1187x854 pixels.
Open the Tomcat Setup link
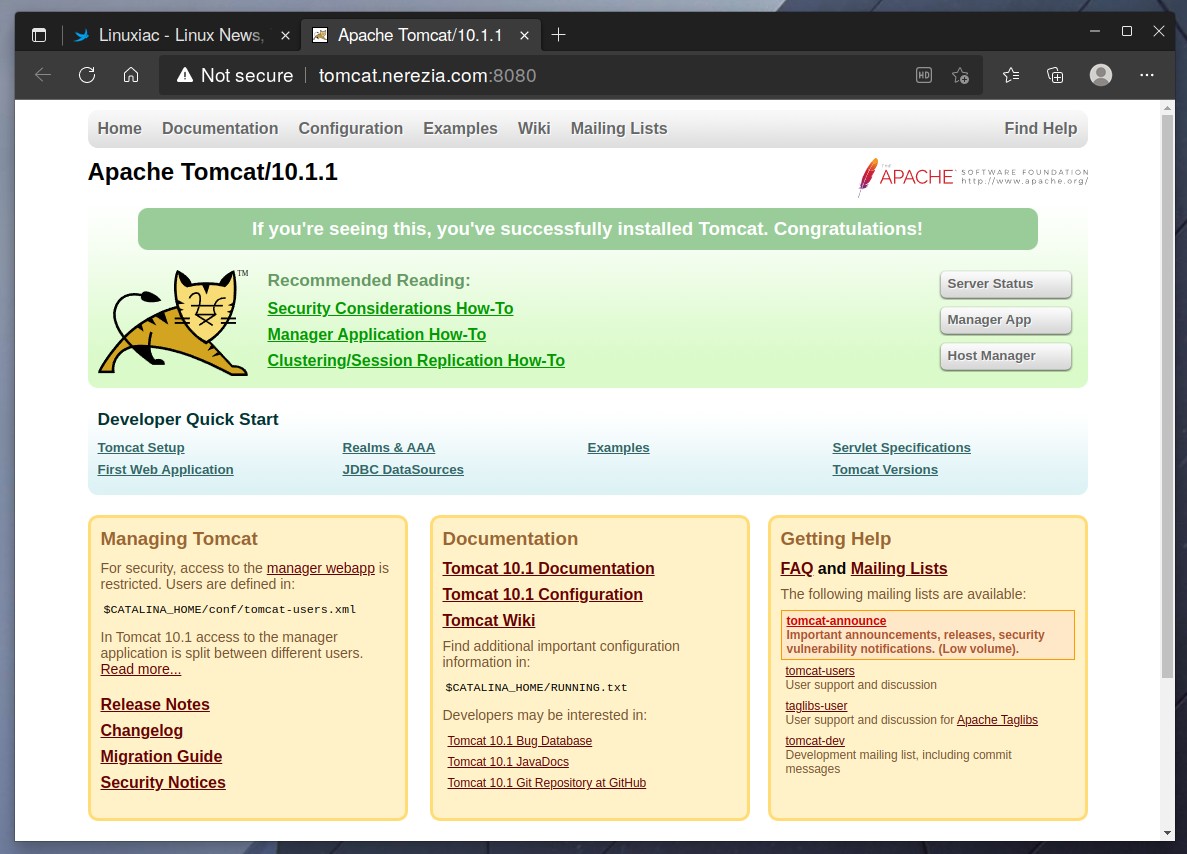point(141,447)
